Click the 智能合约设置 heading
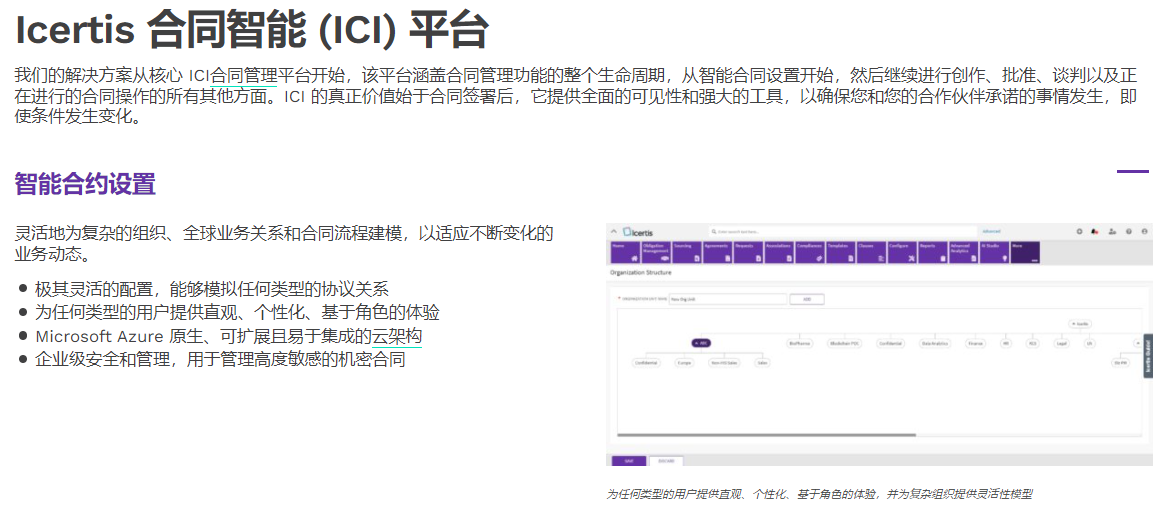 (85, 183)
